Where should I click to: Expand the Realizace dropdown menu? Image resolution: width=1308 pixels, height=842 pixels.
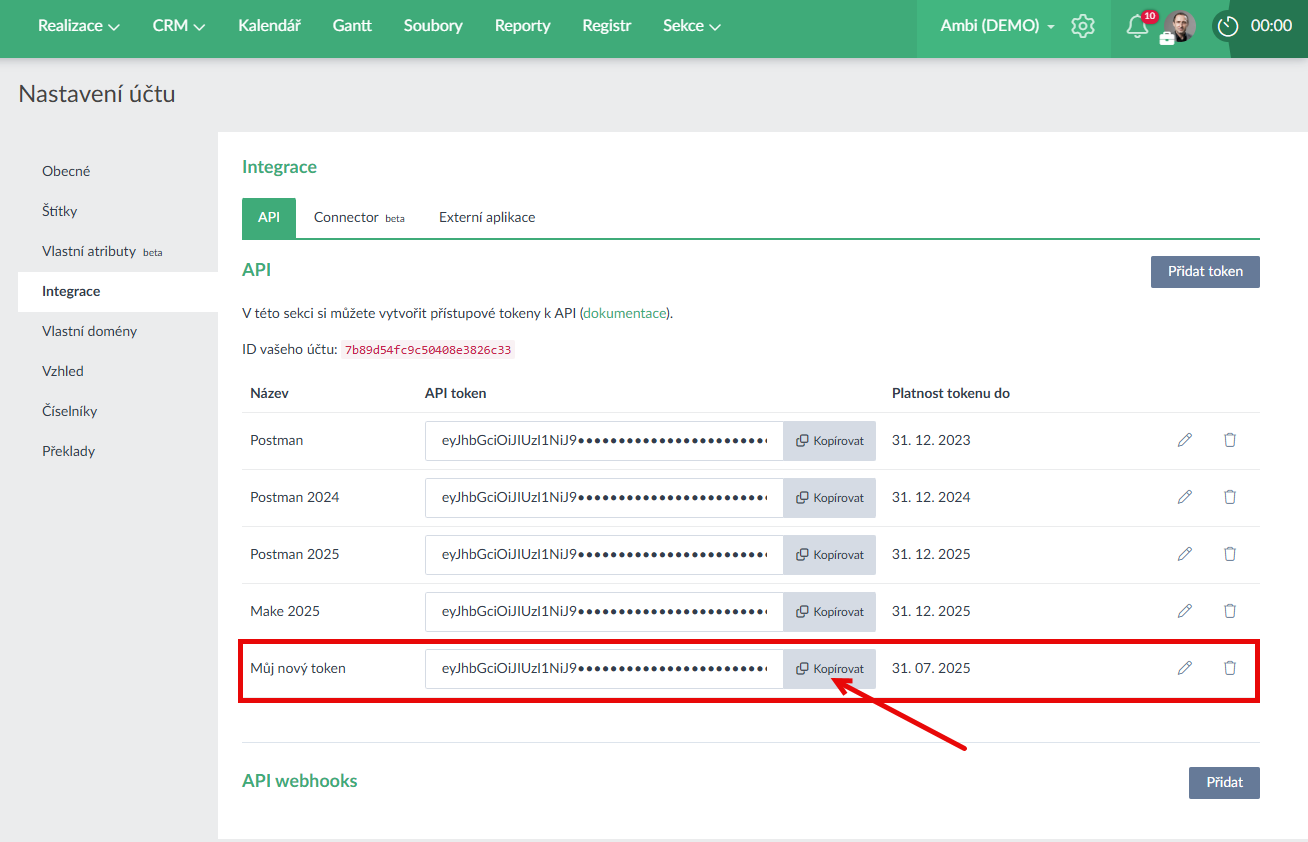coord(79,26)
